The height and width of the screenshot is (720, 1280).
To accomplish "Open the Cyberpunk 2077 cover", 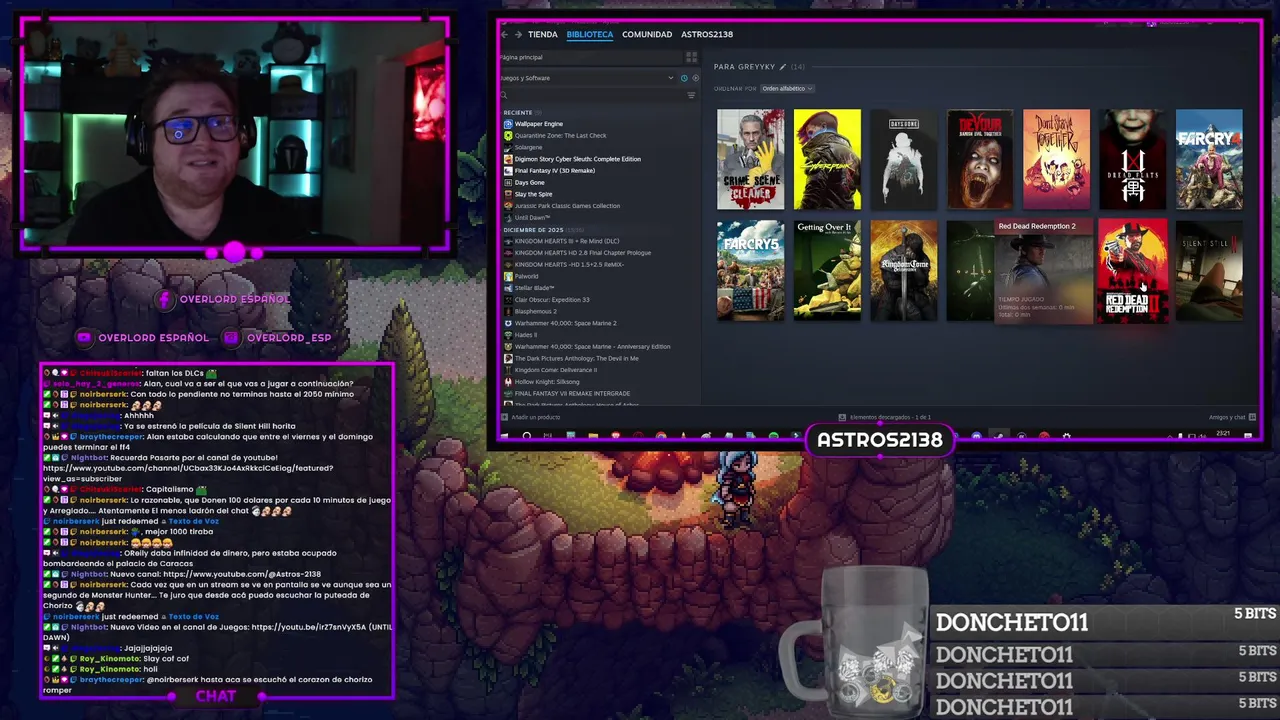I will 827,159.
